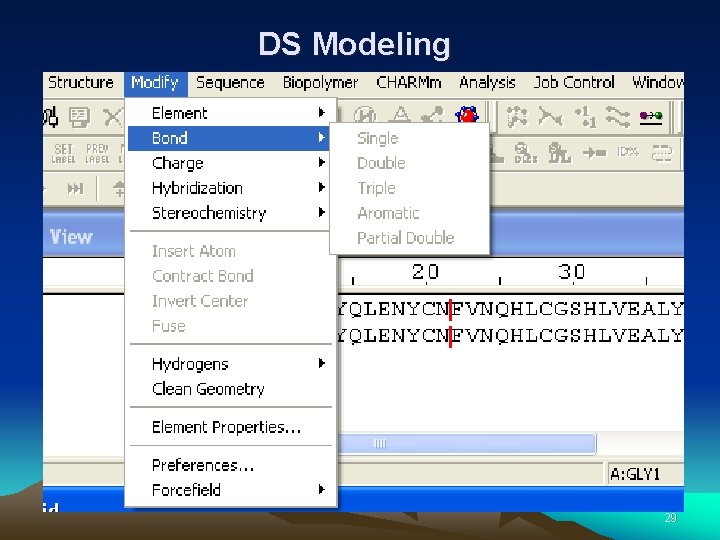Click the magnifier dots toolbar icon
The width and height of the screenshot is (720, 540).
pos(526,153)
